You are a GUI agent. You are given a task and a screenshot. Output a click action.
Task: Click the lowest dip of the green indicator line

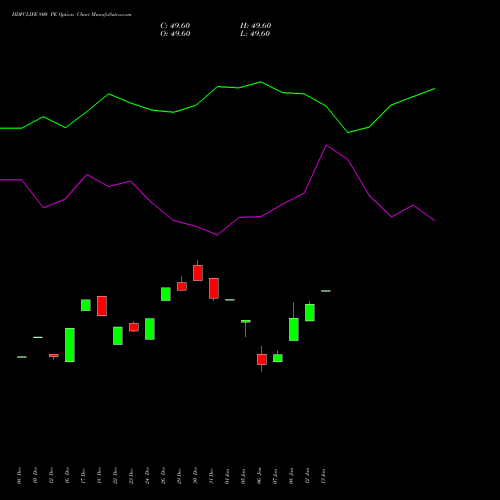[348, 133]
